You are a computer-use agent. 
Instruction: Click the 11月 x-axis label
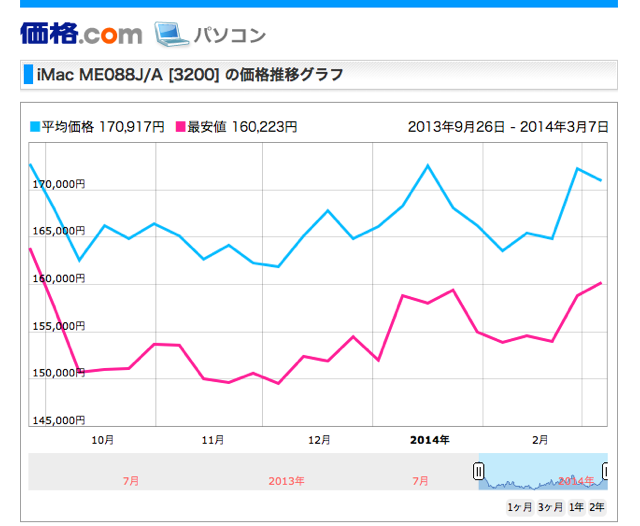(x=213, y=440)
